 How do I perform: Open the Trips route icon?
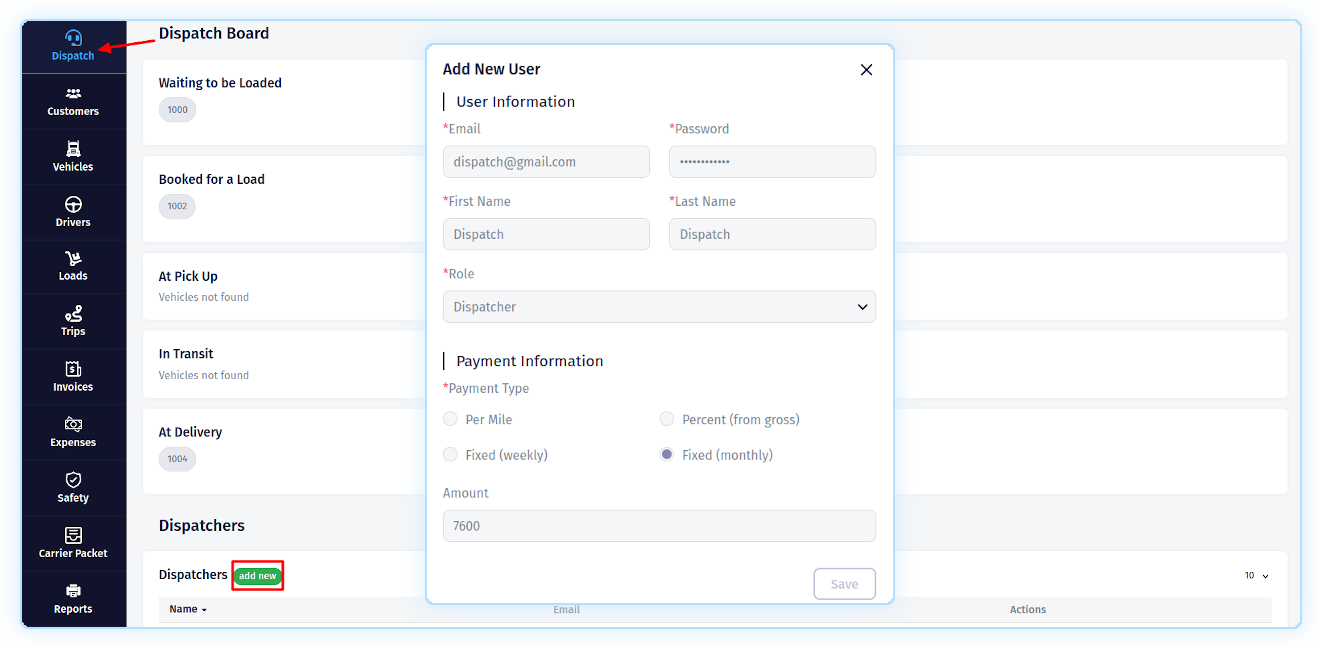click(x=73, y=314)
